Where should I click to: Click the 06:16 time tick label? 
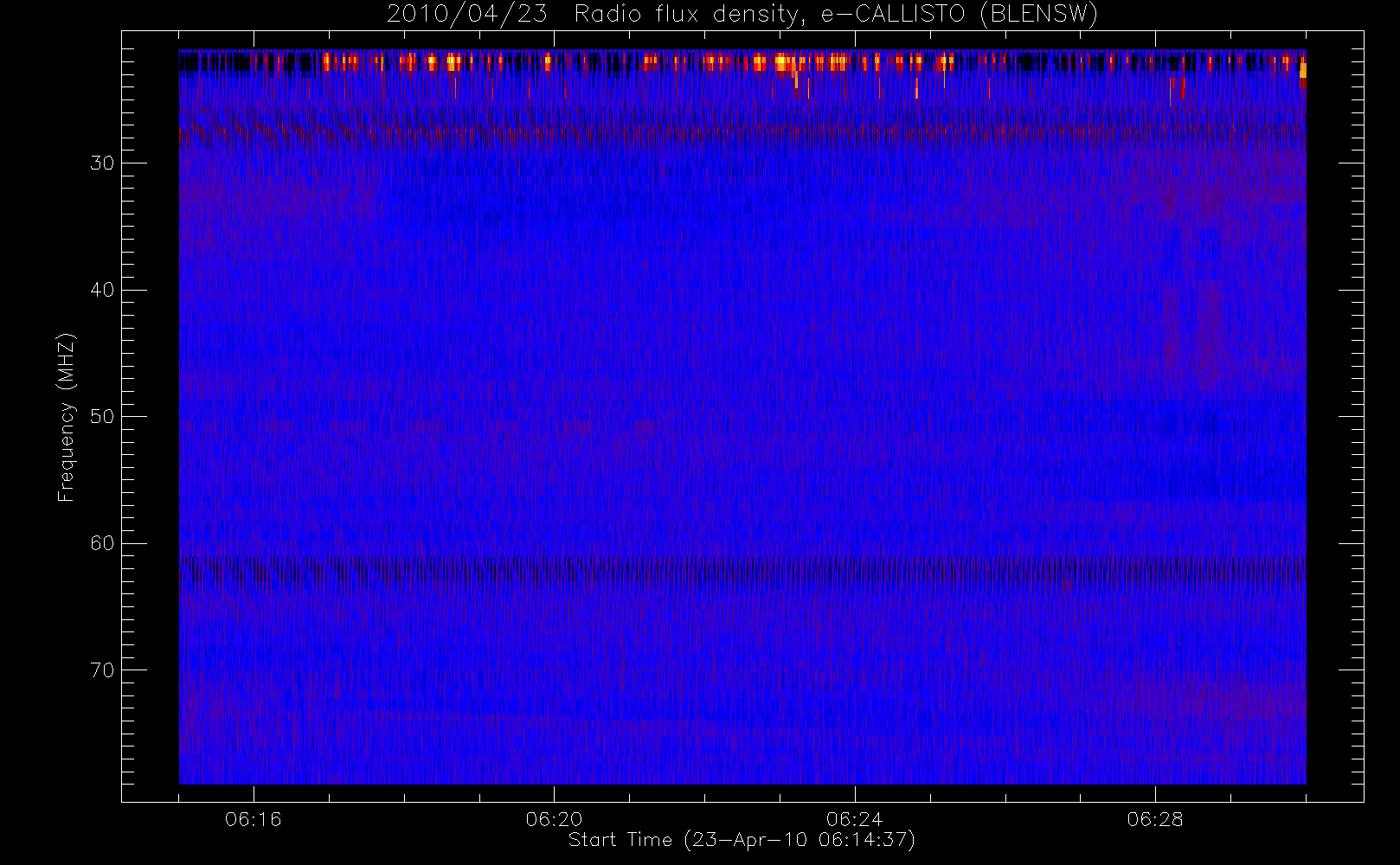point(254,819)
